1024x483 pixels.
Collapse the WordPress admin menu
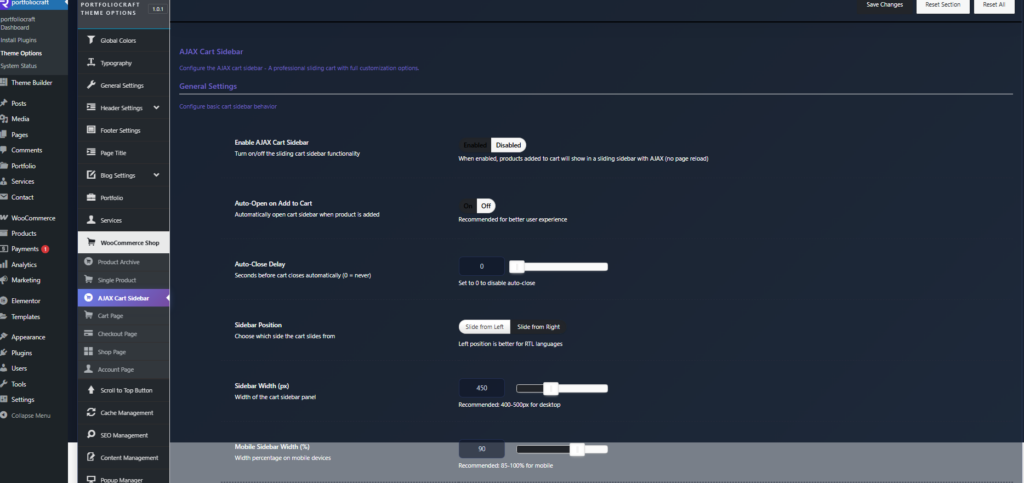tap(28, 415)
